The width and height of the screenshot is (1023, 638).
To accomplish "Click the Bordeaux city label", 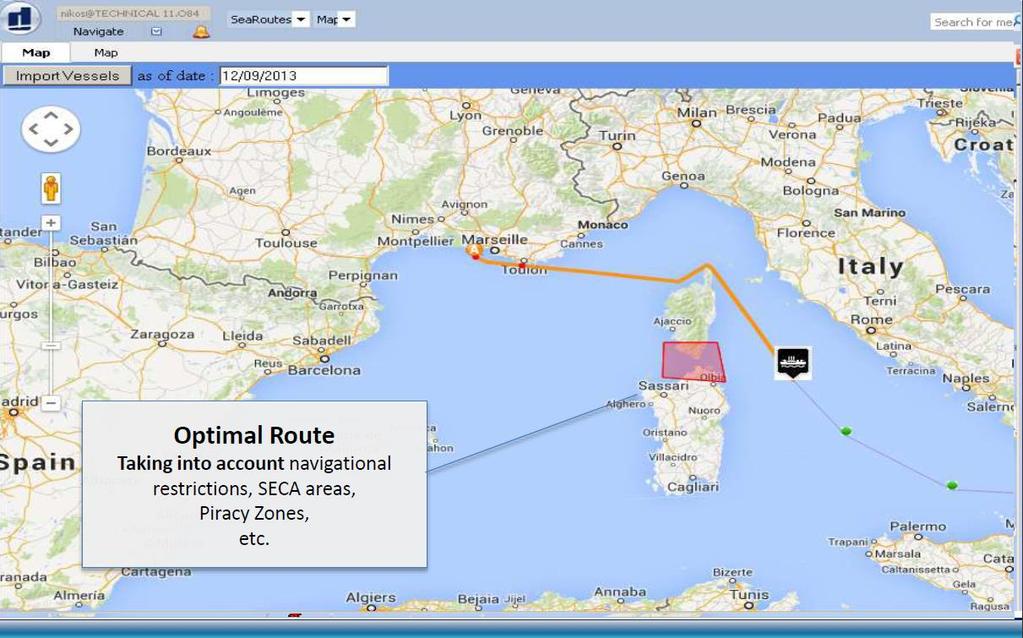I will (179, 151).
